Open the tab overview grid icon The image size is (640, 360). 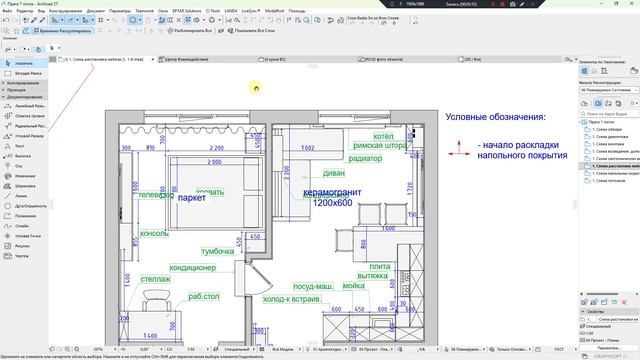pyautogui.click(x=53, y=59)
